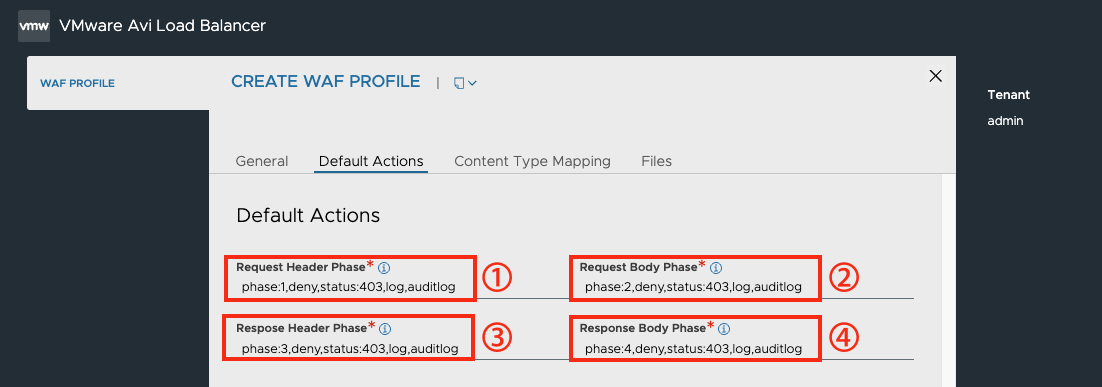
Task: Click the Request Header Phase label
Action: [301, 267]
